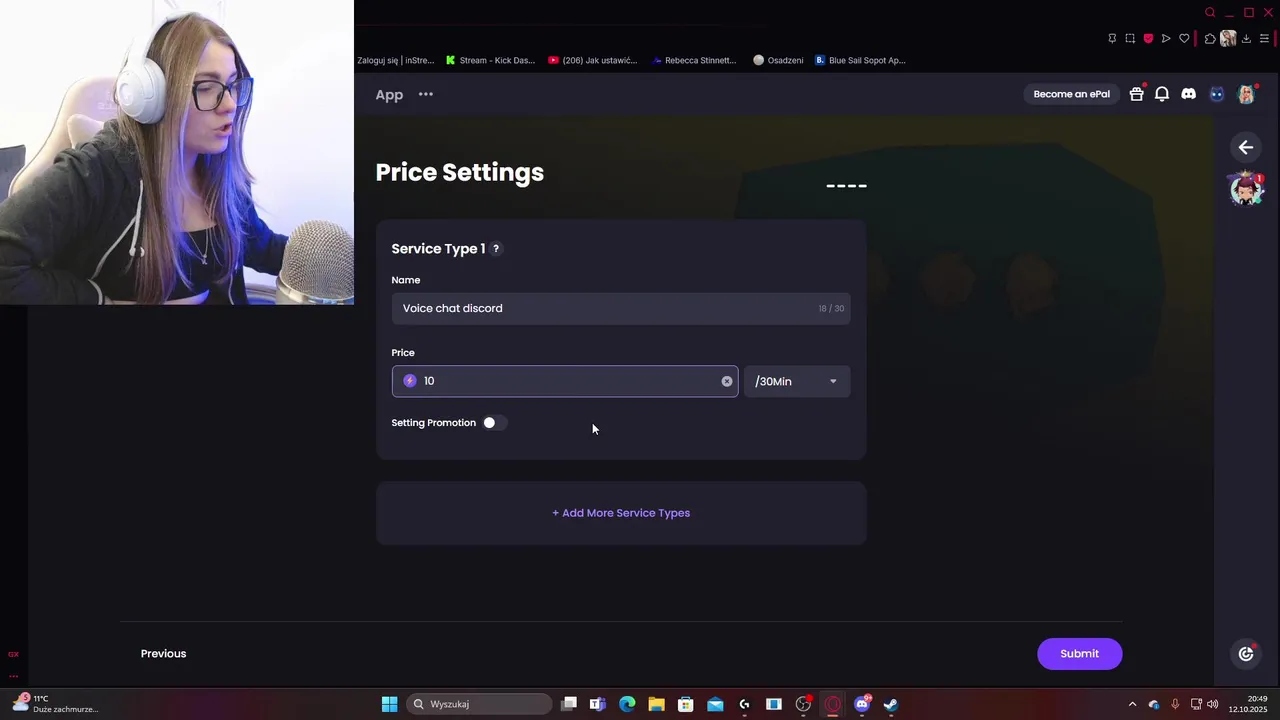Click Add More Service Types link
Viewport: 1280px width, 720px height.
point(621,513)
